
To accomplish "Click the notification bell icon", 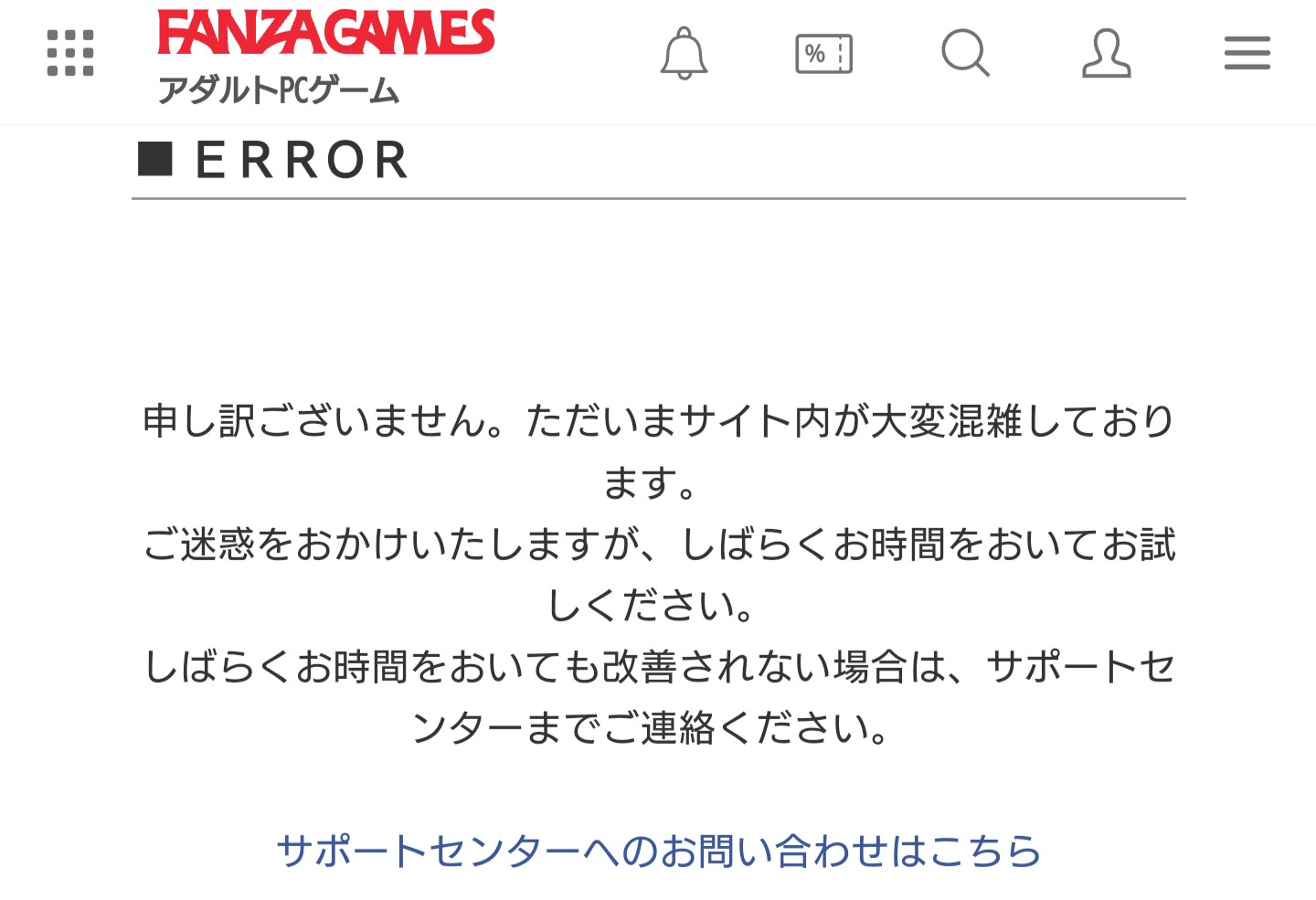I will tap(685, 53).
